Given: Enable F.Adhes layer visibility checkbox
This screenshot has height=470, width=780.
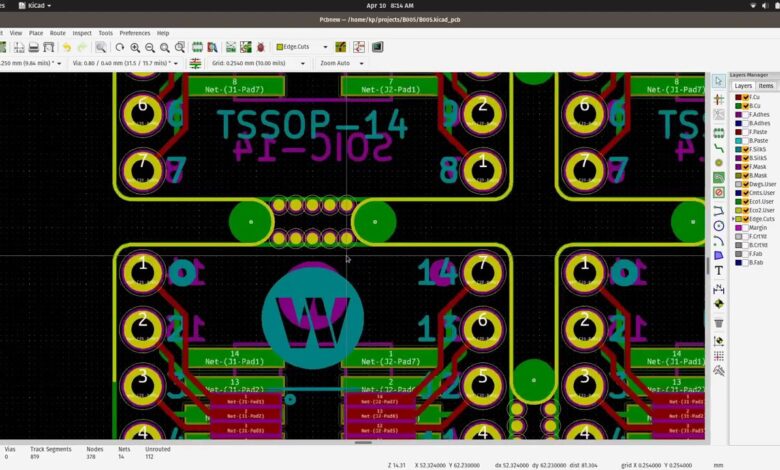Looking at the screenshot, I should click(746, 115).
